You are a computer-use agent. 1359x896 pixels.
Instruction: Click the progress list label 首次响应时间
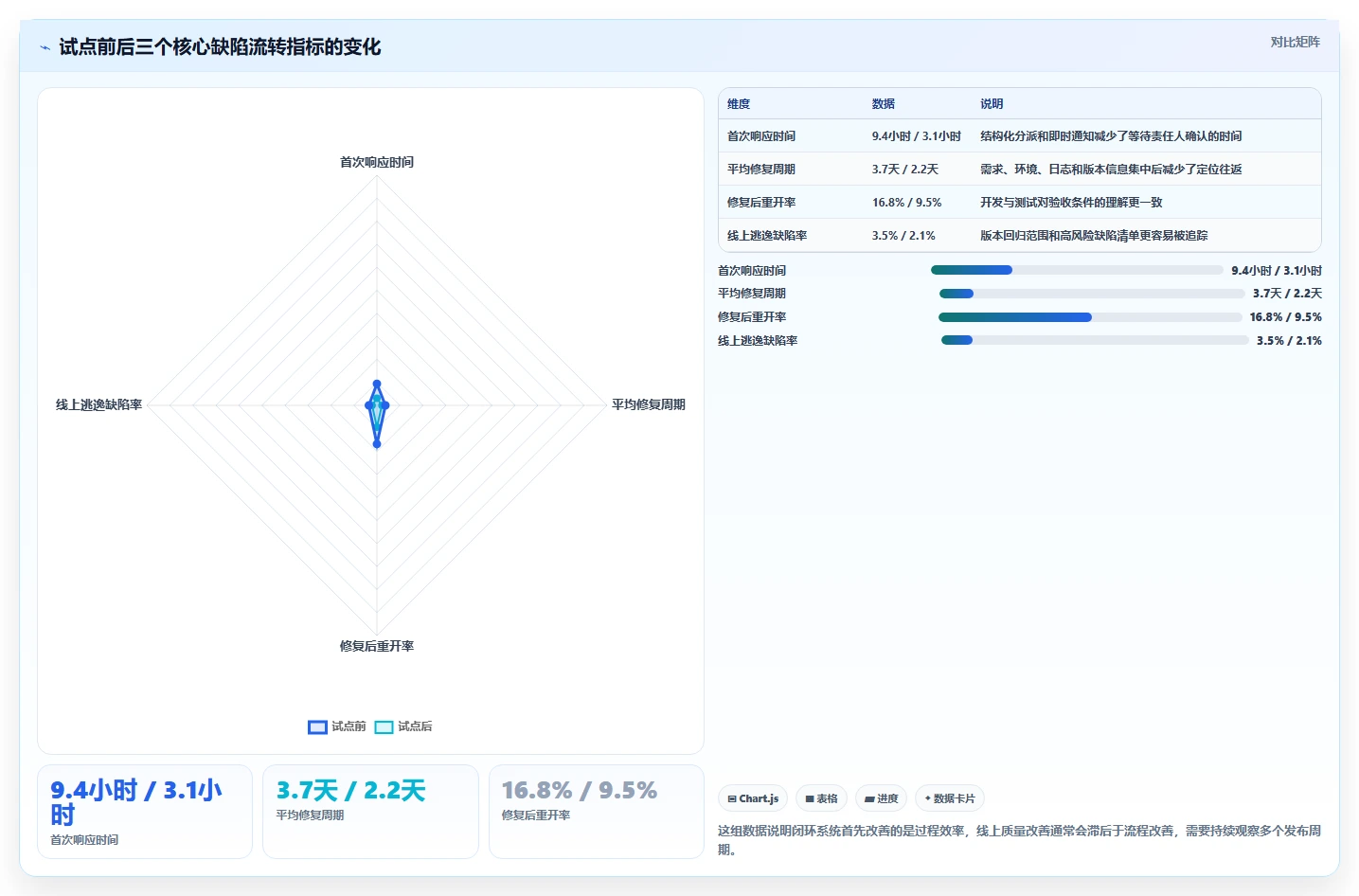[x=752, y=271]
